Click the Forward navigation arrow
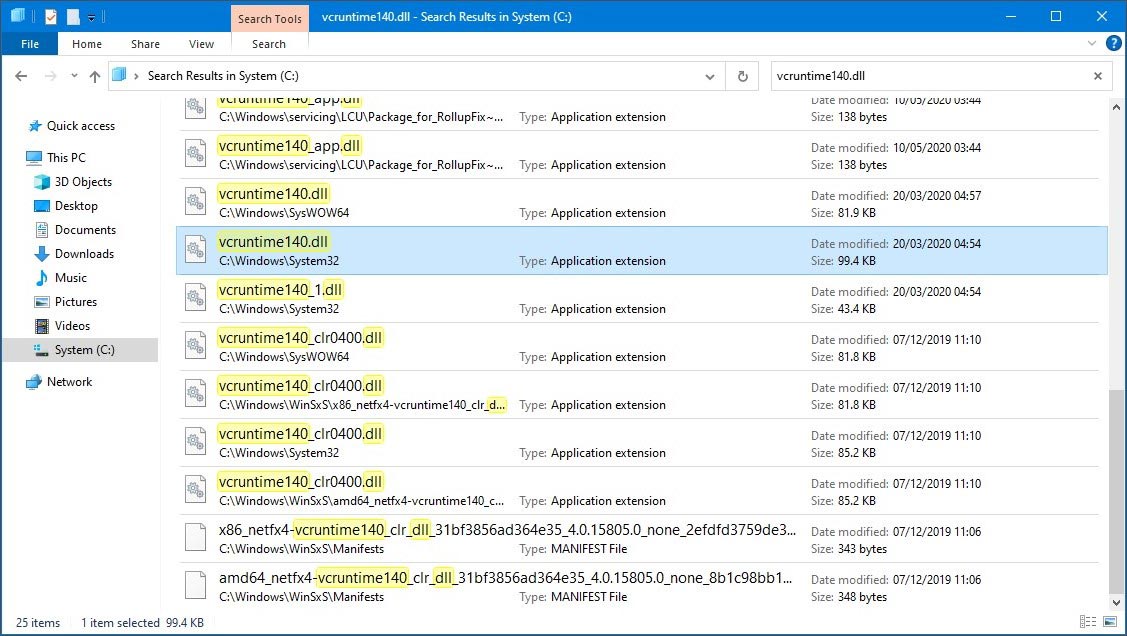Viewport: 1127px width, 636px height. tap(50, 75)
